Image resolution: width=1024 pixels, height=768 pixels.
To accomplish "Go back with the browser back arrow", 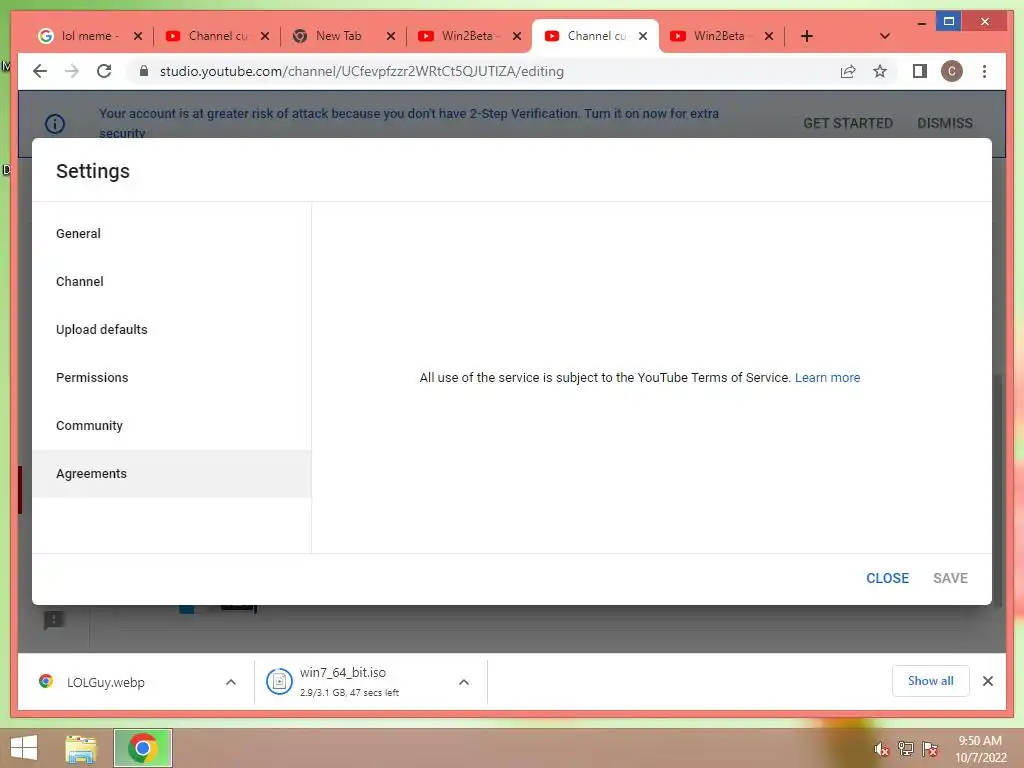I will tap(40, 71).
